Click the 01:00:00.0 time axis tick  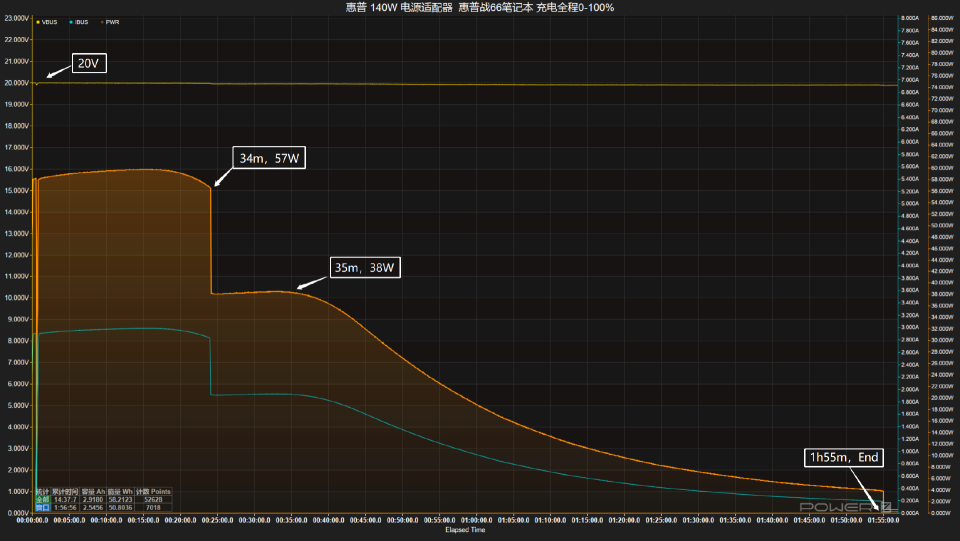[476, 520]
